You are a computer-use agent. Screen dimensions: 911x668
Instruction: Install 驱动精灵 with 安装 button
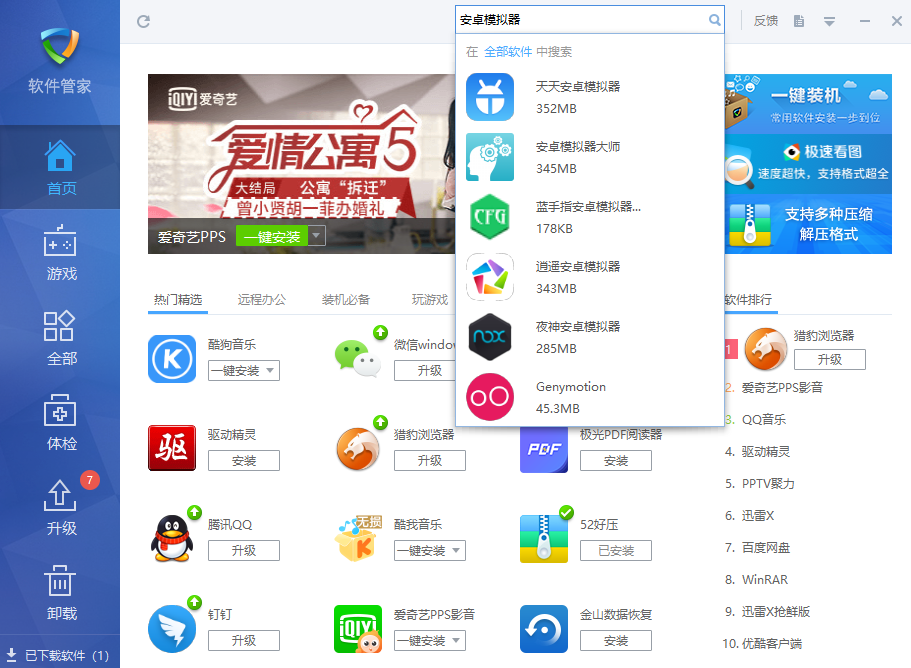click(x=244, y=461)
